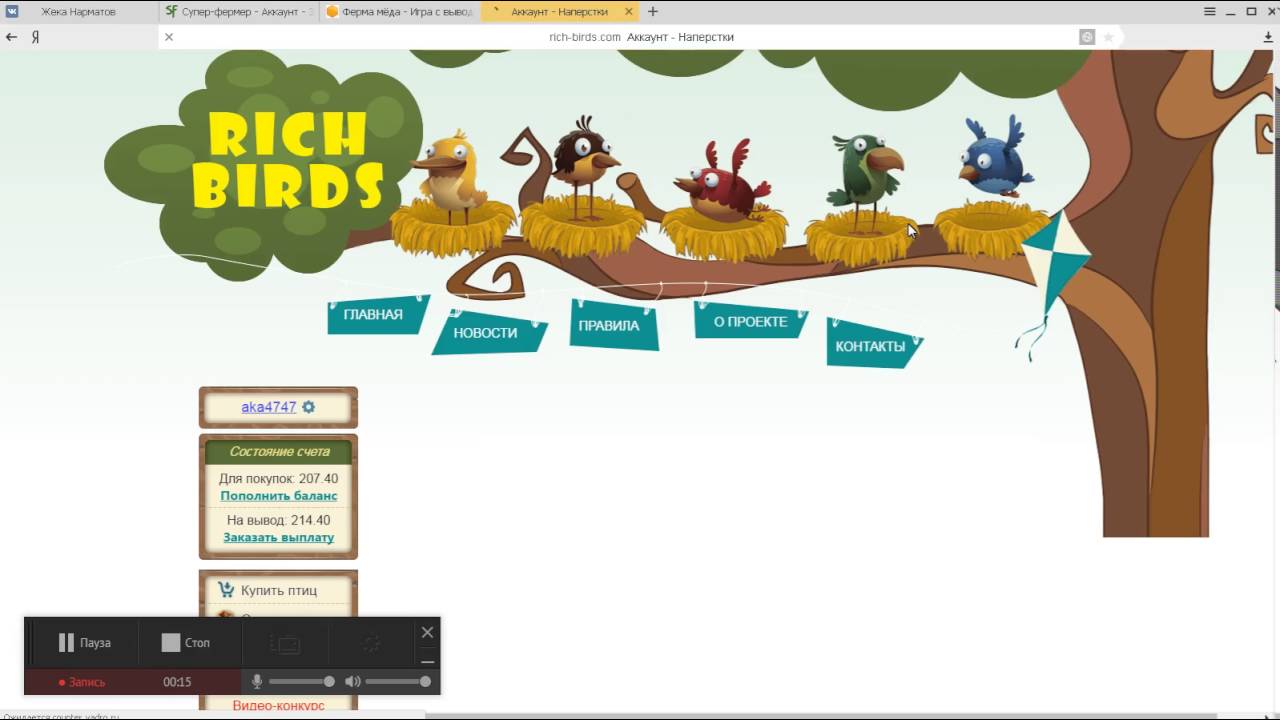This screenshot has height=720, width=1280.
Task: Stop the screen recording
Action: [186, 643]
